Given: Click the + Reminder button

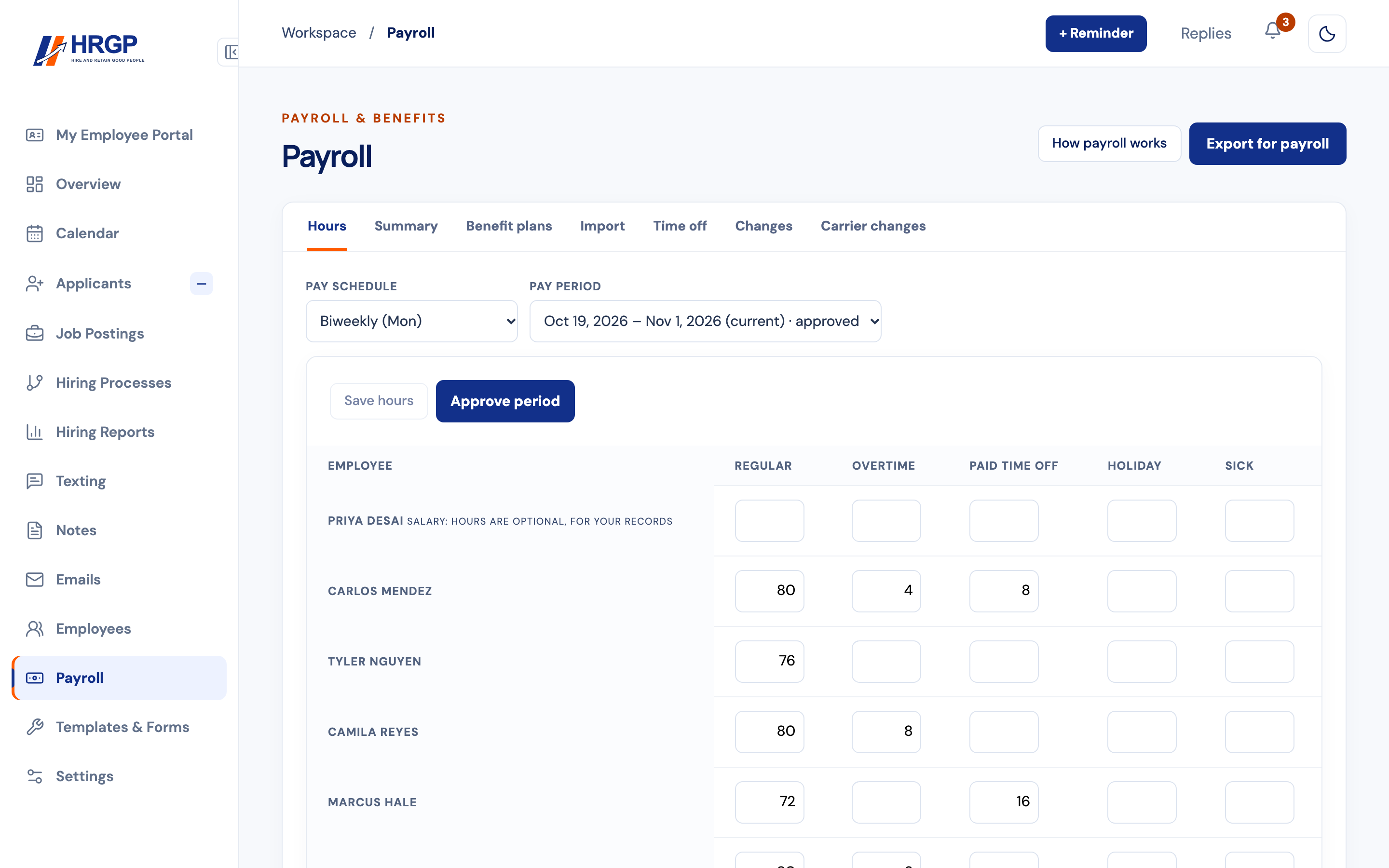Looking at the screenshot, I should point(1096,34).
